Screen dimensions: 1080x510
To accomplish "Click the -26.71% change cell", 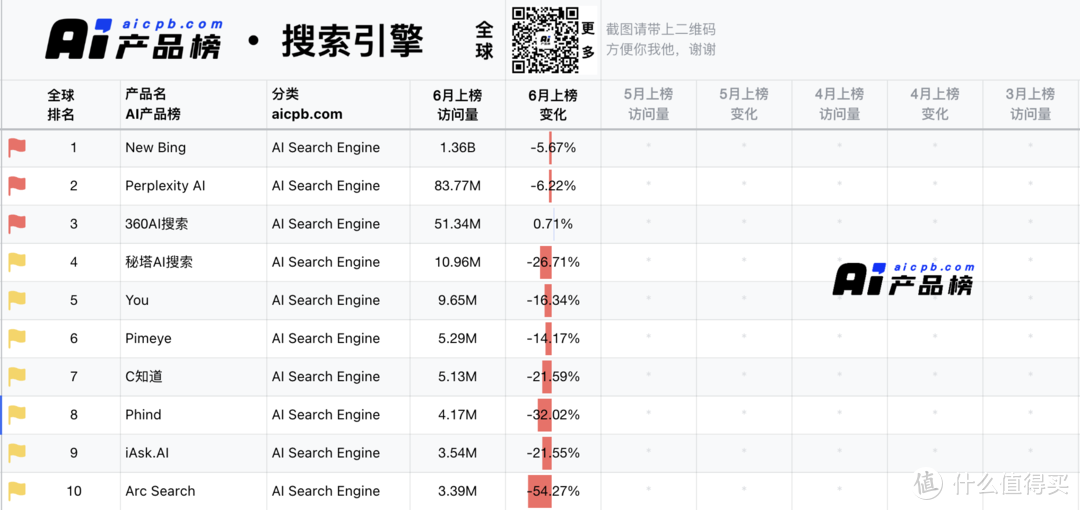I will click(x=553, y=262).
